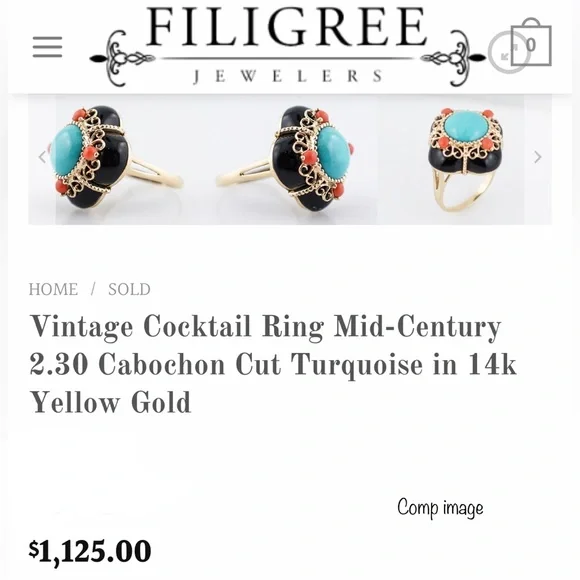The height and width of the screenshot is (580, 580).
Task: Click the cart item count zero
Action: click(x=531, y=45)
